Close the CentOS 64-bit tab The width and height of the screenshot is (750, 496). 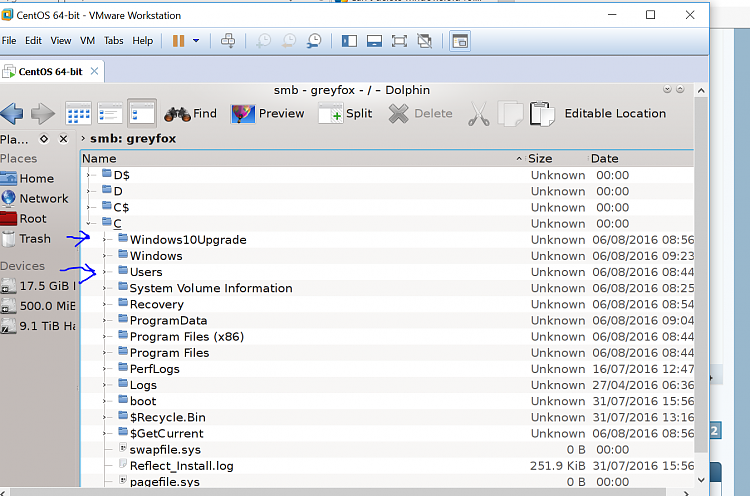95,71
